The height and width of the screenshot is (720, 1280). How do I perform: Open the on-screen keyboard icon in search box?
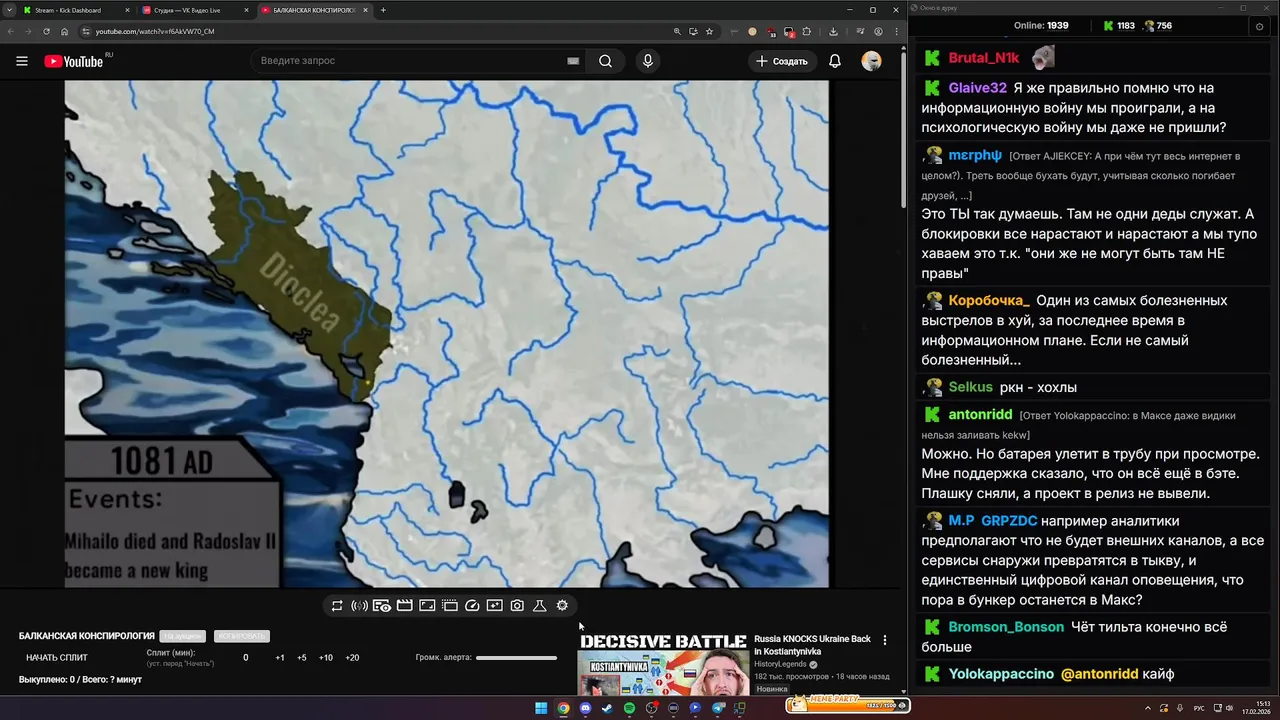[573, 61]
